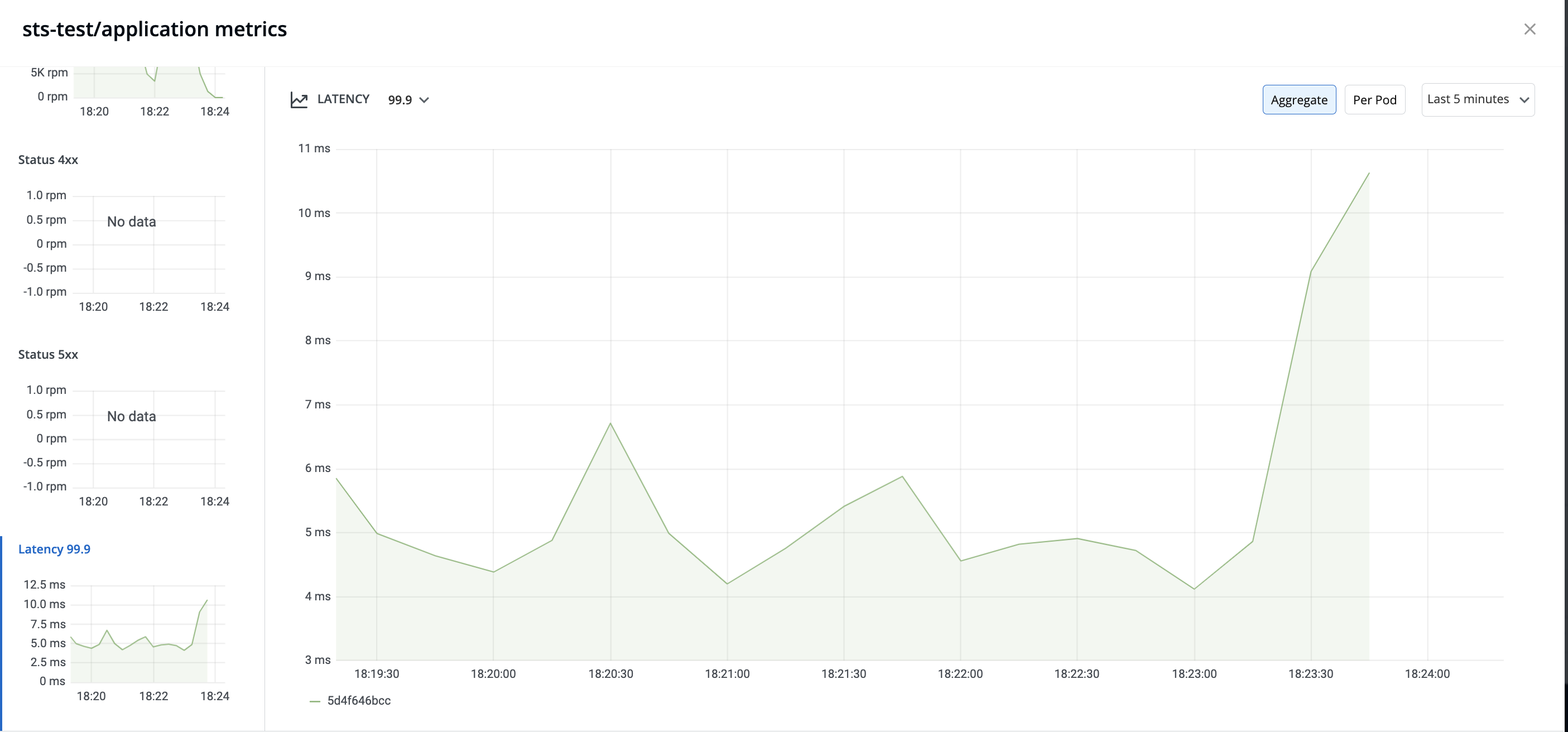
Task: Toggle the 5d4f646bcc legend series
Action: pyautogui.click(x=359, y=700)
